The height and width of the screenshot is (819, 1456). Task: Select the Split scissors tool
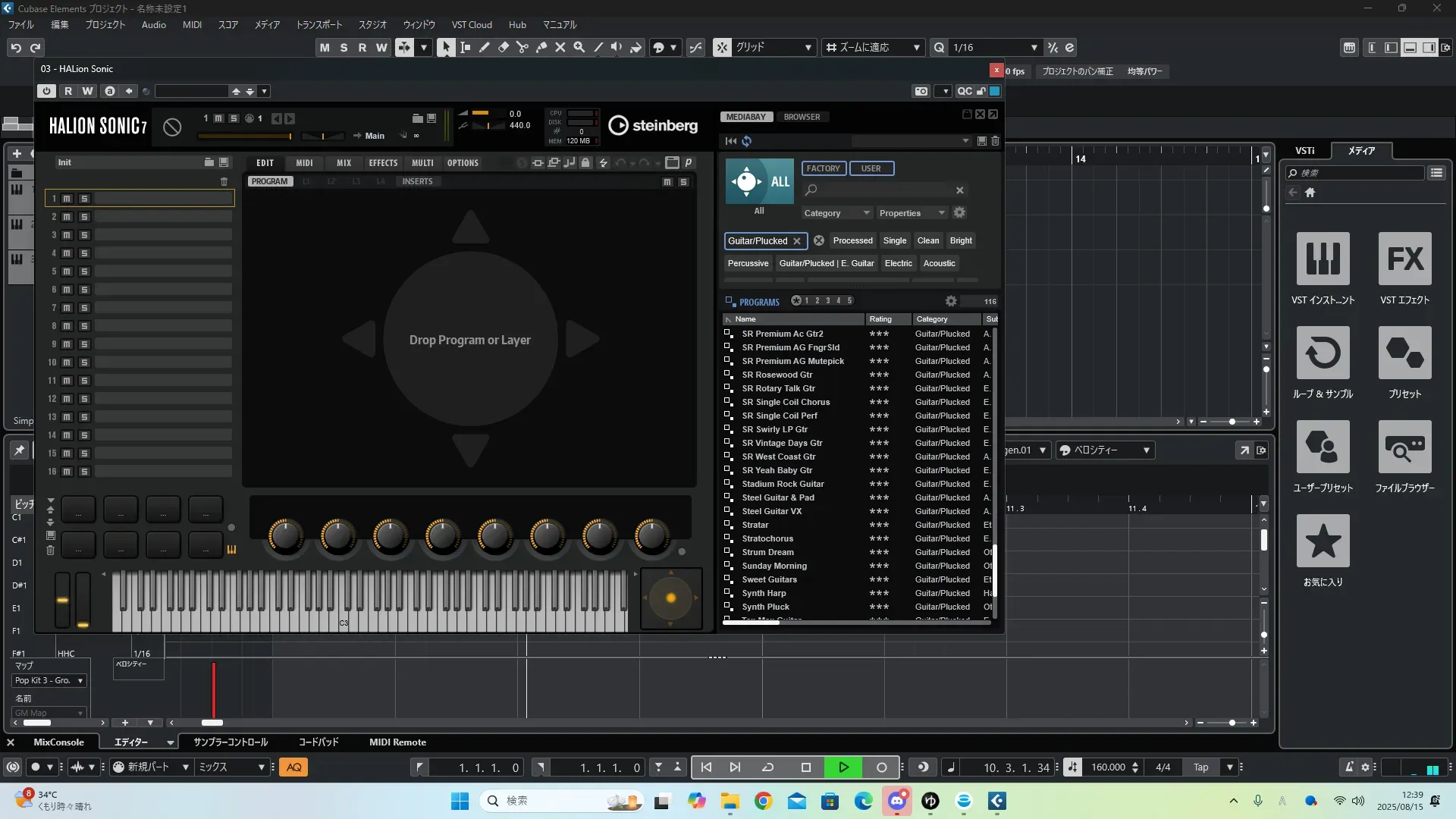[x=522, y=47]
